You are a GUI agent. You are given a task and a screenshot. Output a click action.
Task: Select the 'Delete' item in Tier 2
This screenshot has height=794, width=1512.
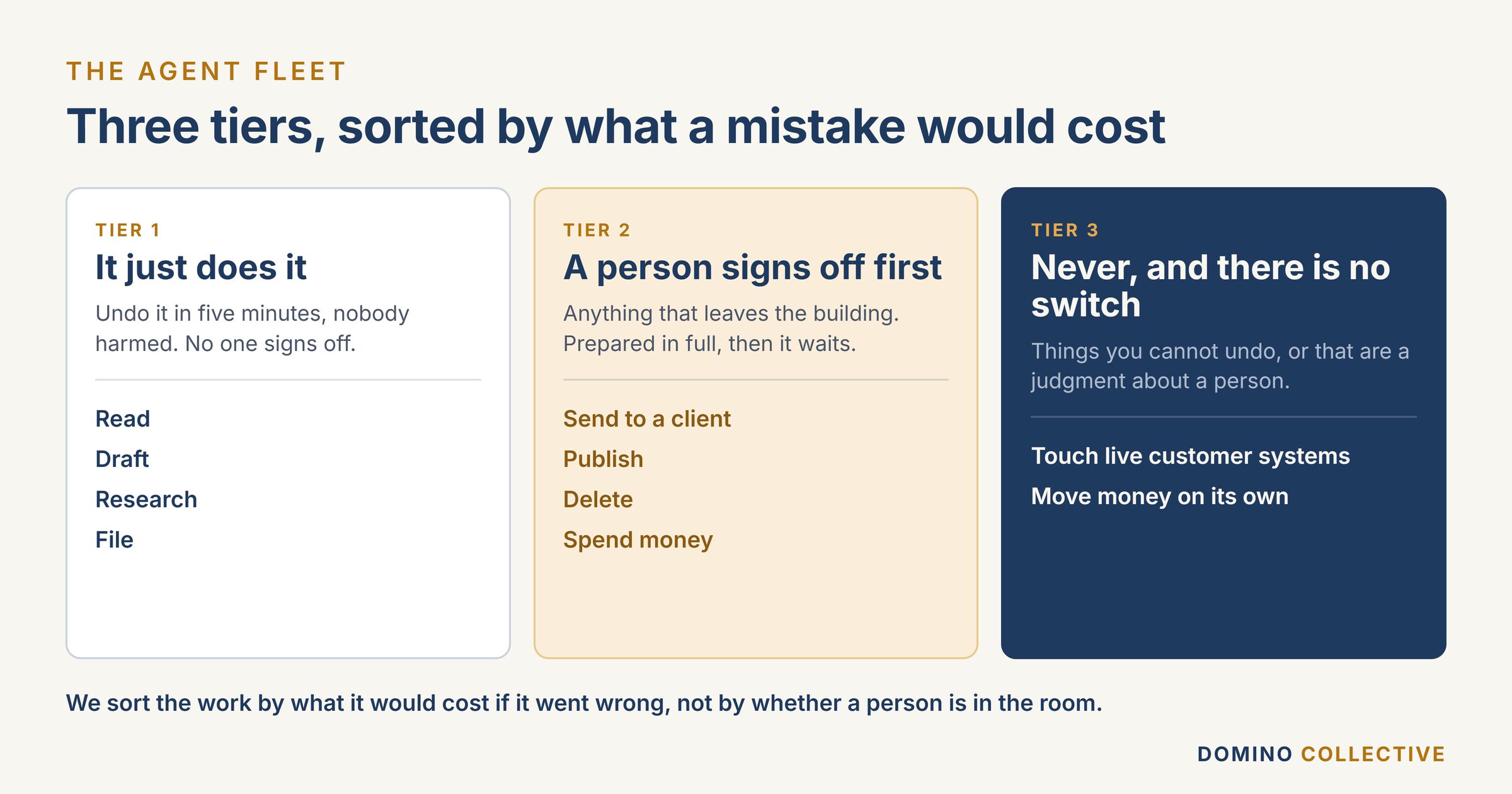598,499
